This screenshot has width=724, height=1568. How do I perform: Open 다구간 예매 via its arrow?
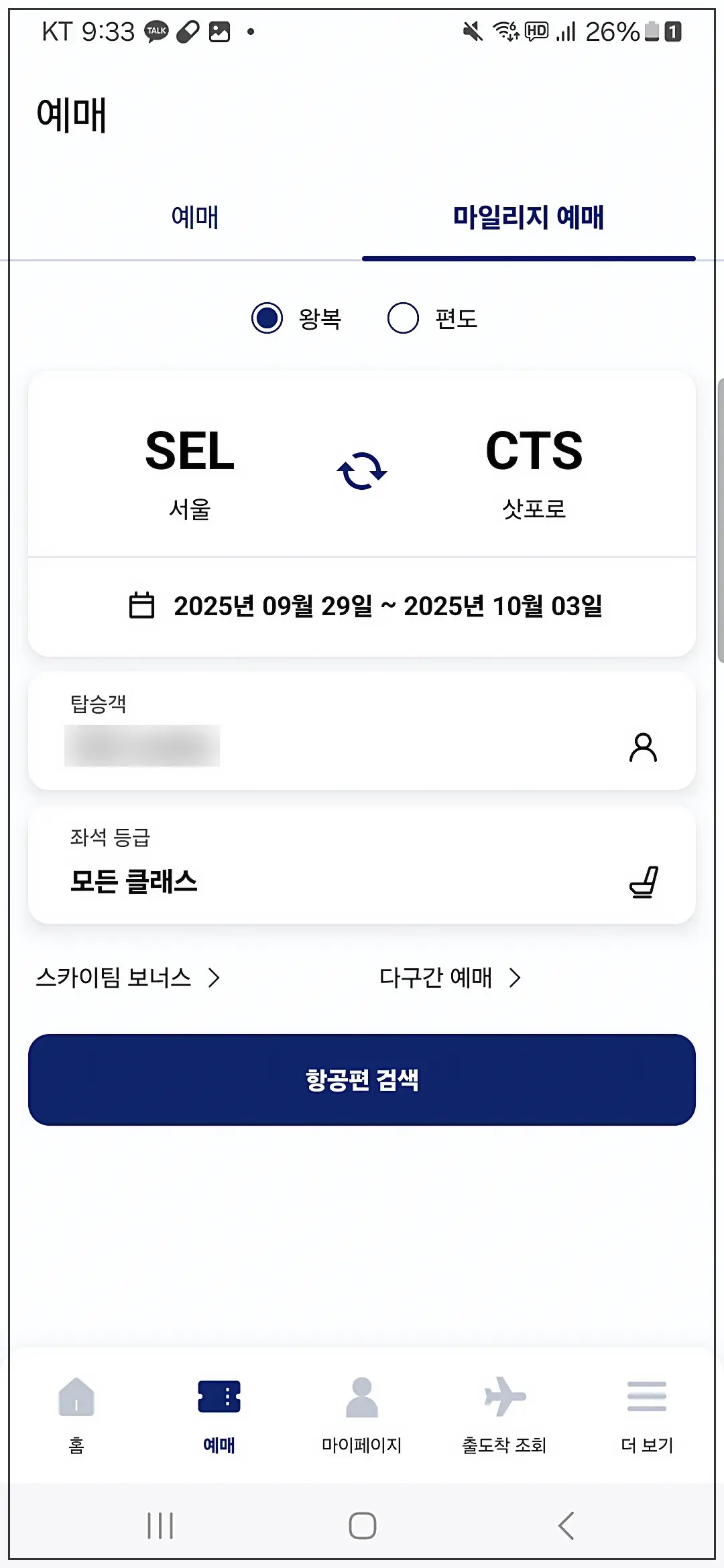point(516,978)
